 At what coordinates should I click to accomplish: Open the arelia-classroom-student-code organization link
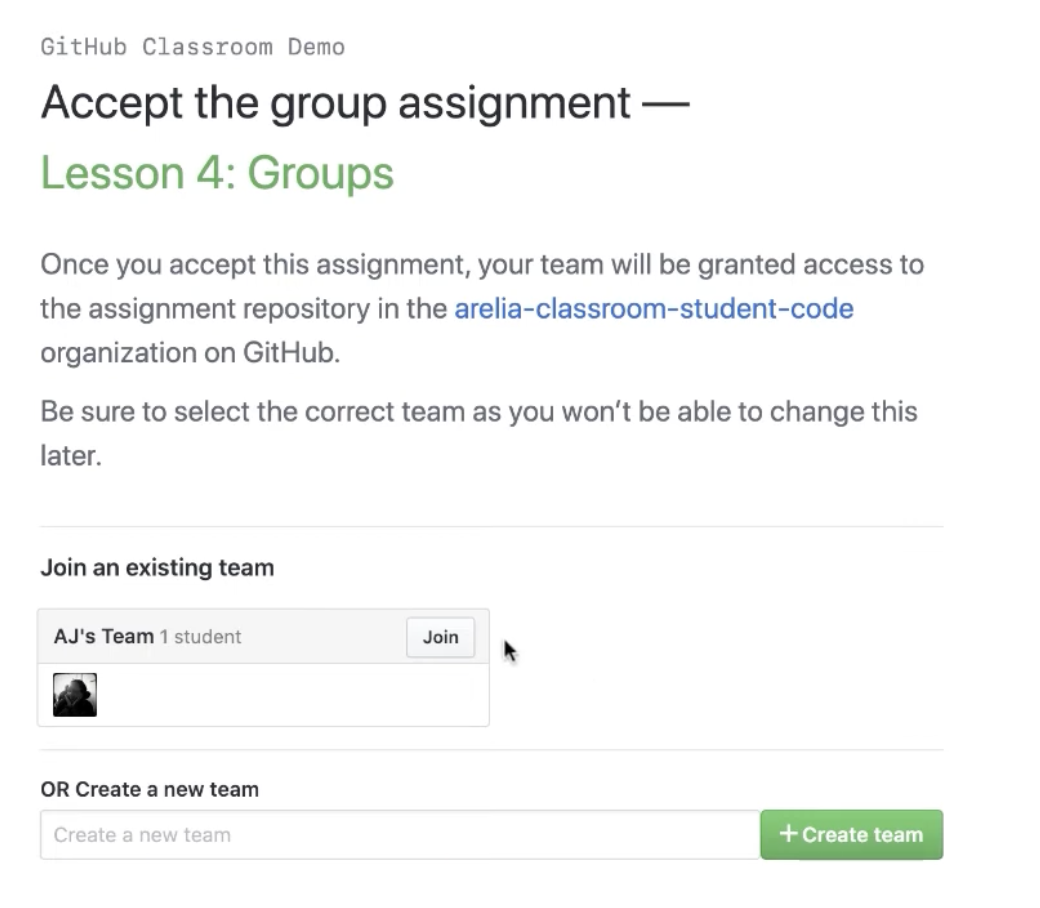(653, 308)
